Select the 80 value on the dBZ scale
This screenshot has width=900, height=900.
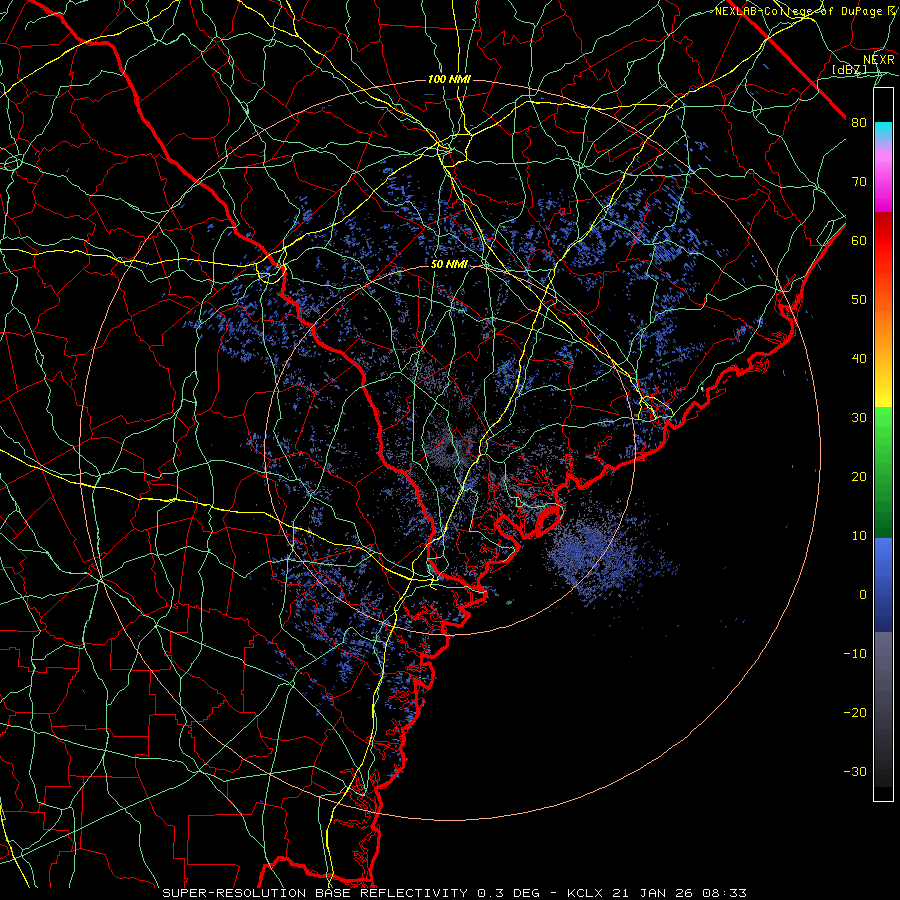[859, 122]
